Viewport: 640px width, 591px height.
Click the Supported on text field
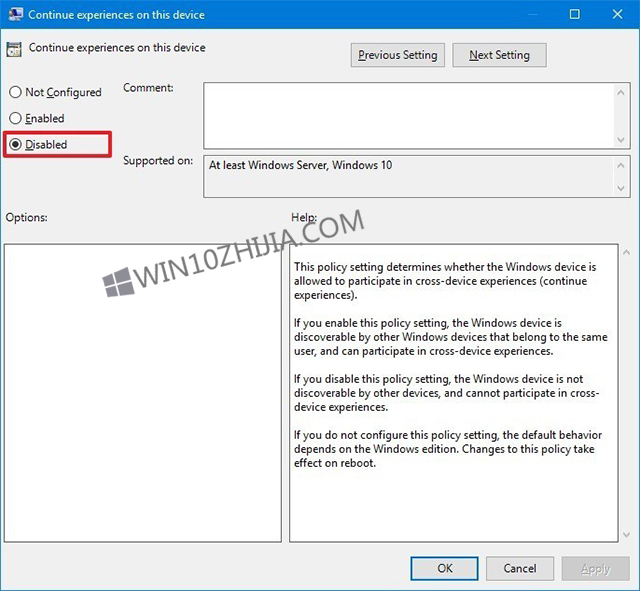(409, 176)
